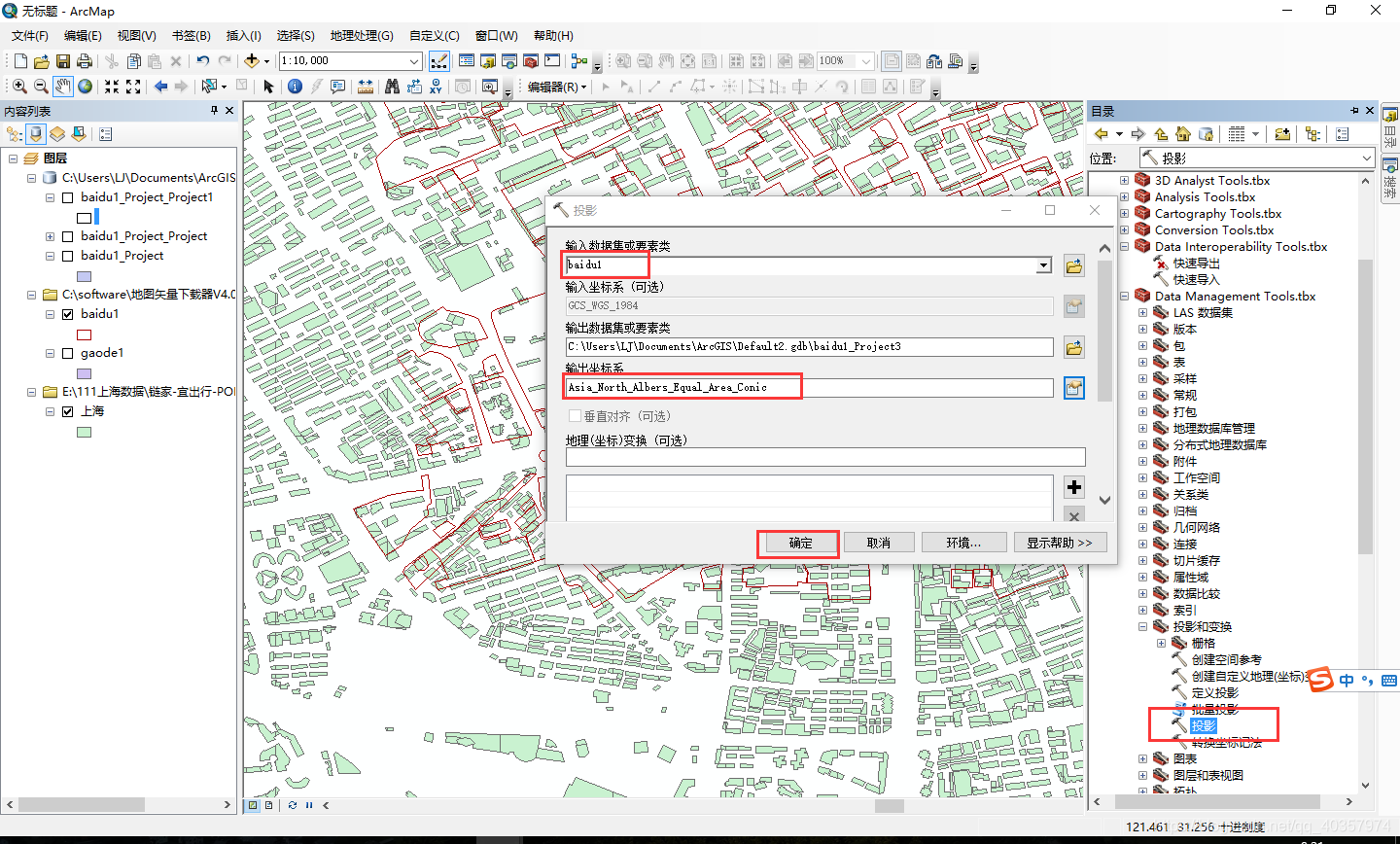Click the 取消 button
Viewport: 1400px width, 844px height.
pos(878,543)
